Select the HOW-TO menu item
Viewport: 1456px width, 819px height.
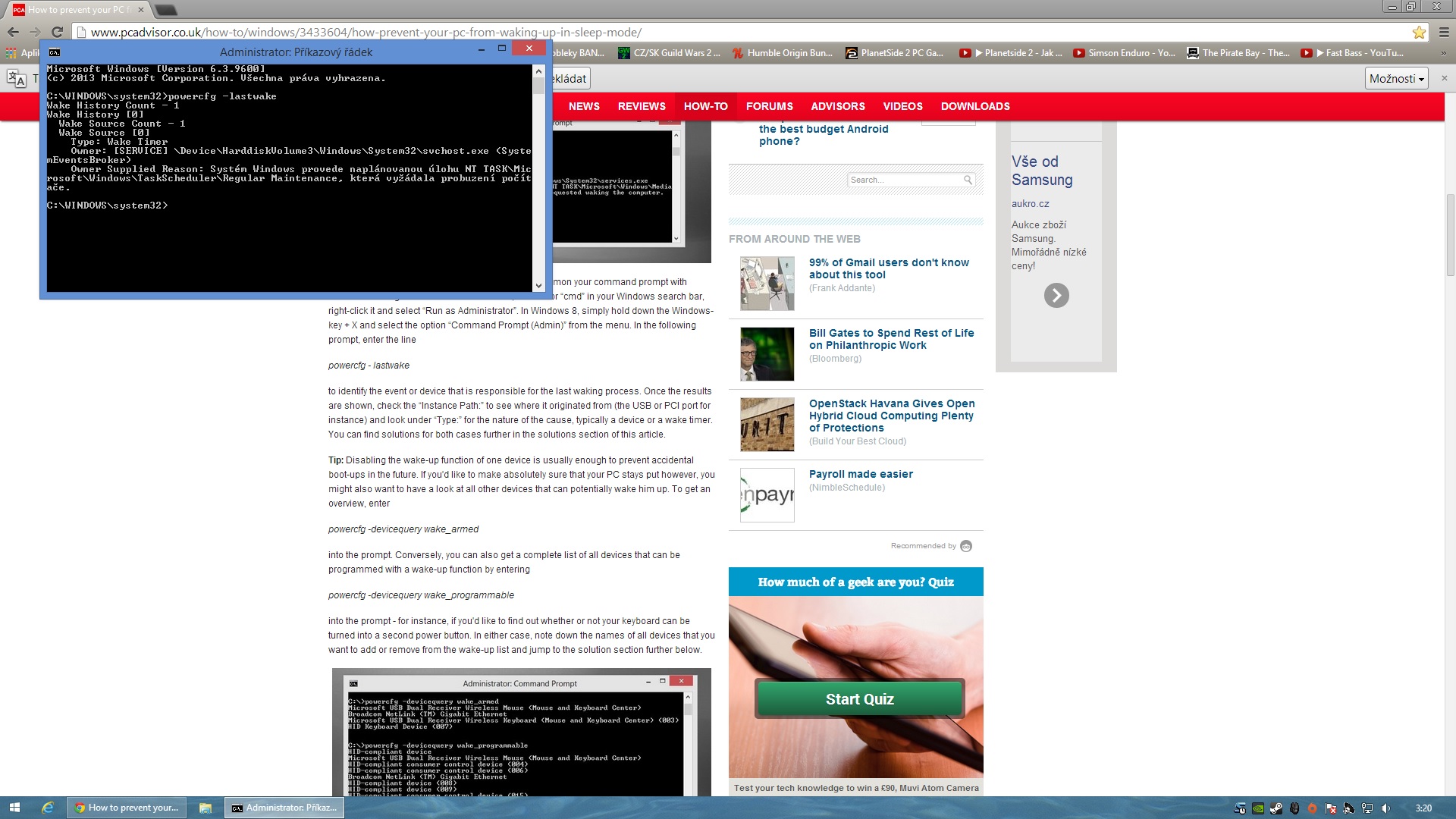pyautogui.click(x=705, y=106)
